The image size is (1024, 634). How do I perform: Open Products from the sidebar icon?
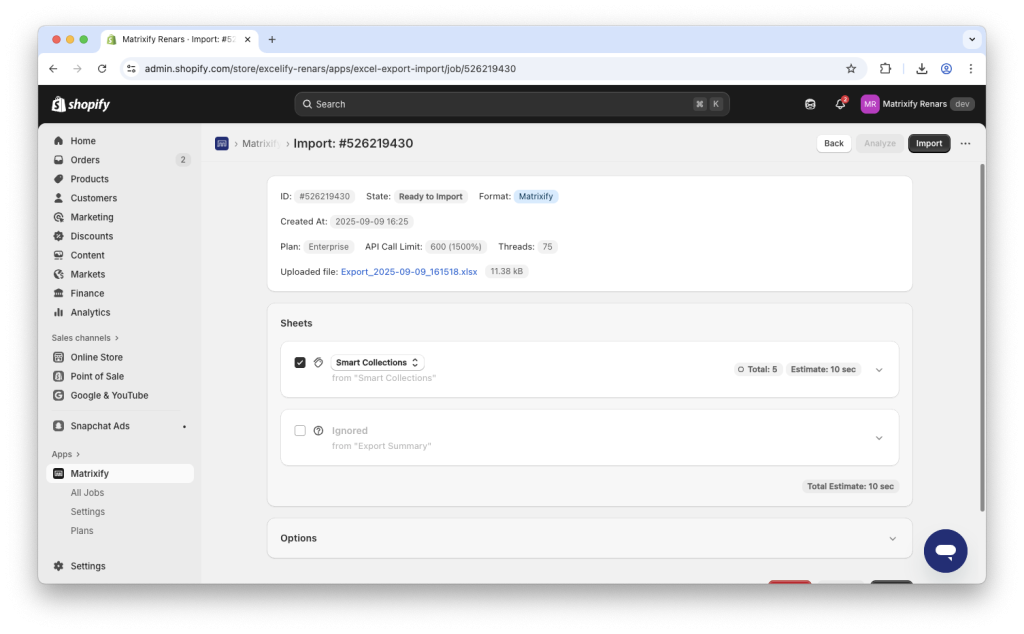click(x=60, y=178)
